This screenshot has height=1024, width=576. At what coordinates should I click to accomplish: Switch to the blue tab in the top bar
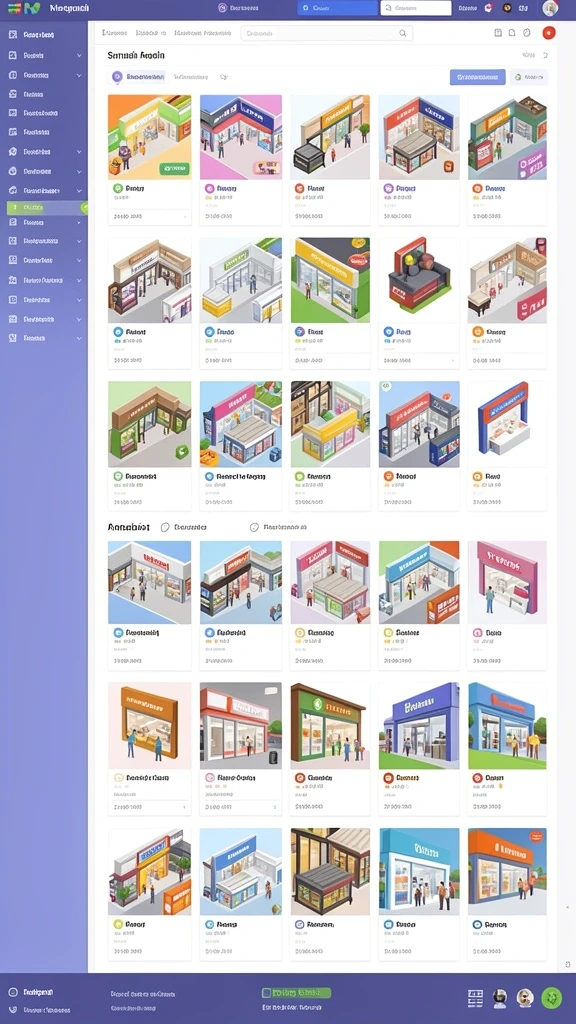(x=337, y=8)
